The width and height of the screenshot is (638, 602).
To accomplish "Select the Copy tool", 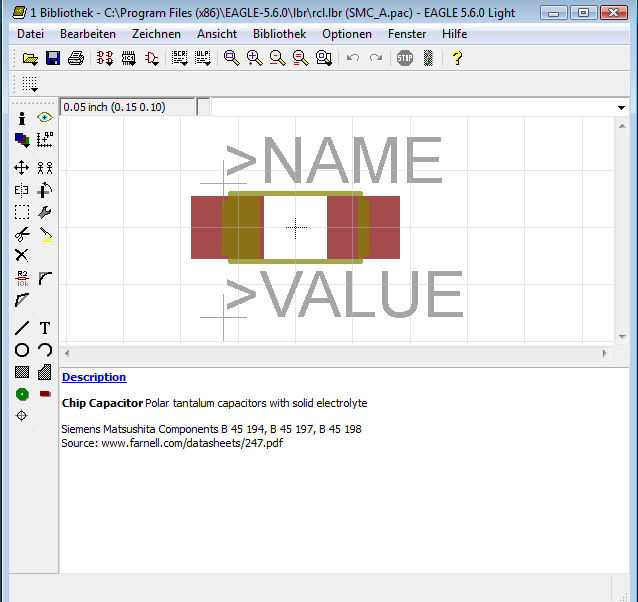I will click(x=45, y=168).
